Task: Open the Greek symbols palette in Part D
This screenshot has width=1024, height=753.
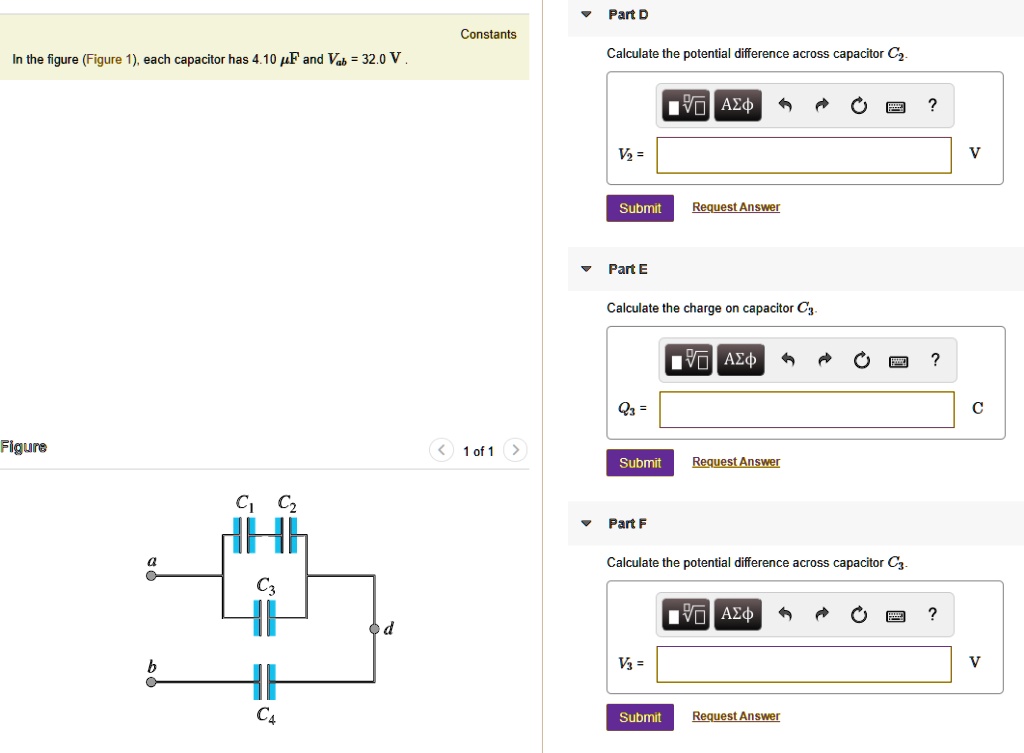Action: [x=737, y=105]
